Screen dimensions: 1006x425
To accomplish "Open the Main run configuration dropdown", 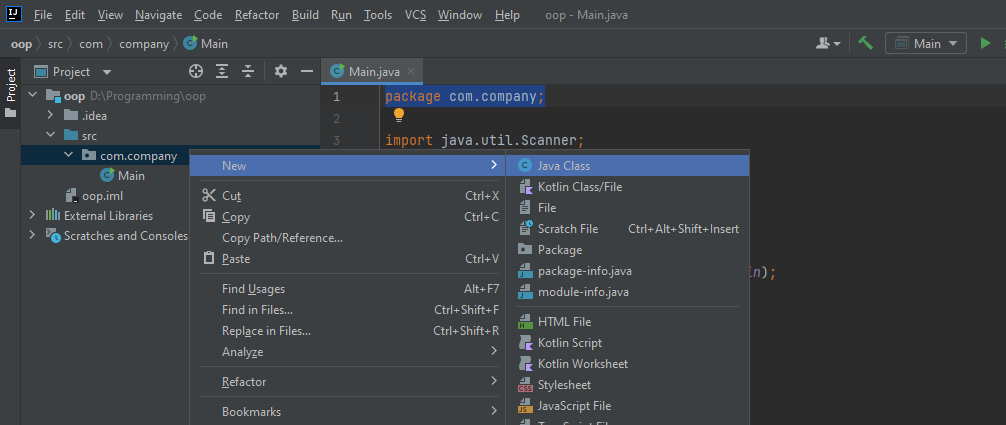I will pos(926,44).
